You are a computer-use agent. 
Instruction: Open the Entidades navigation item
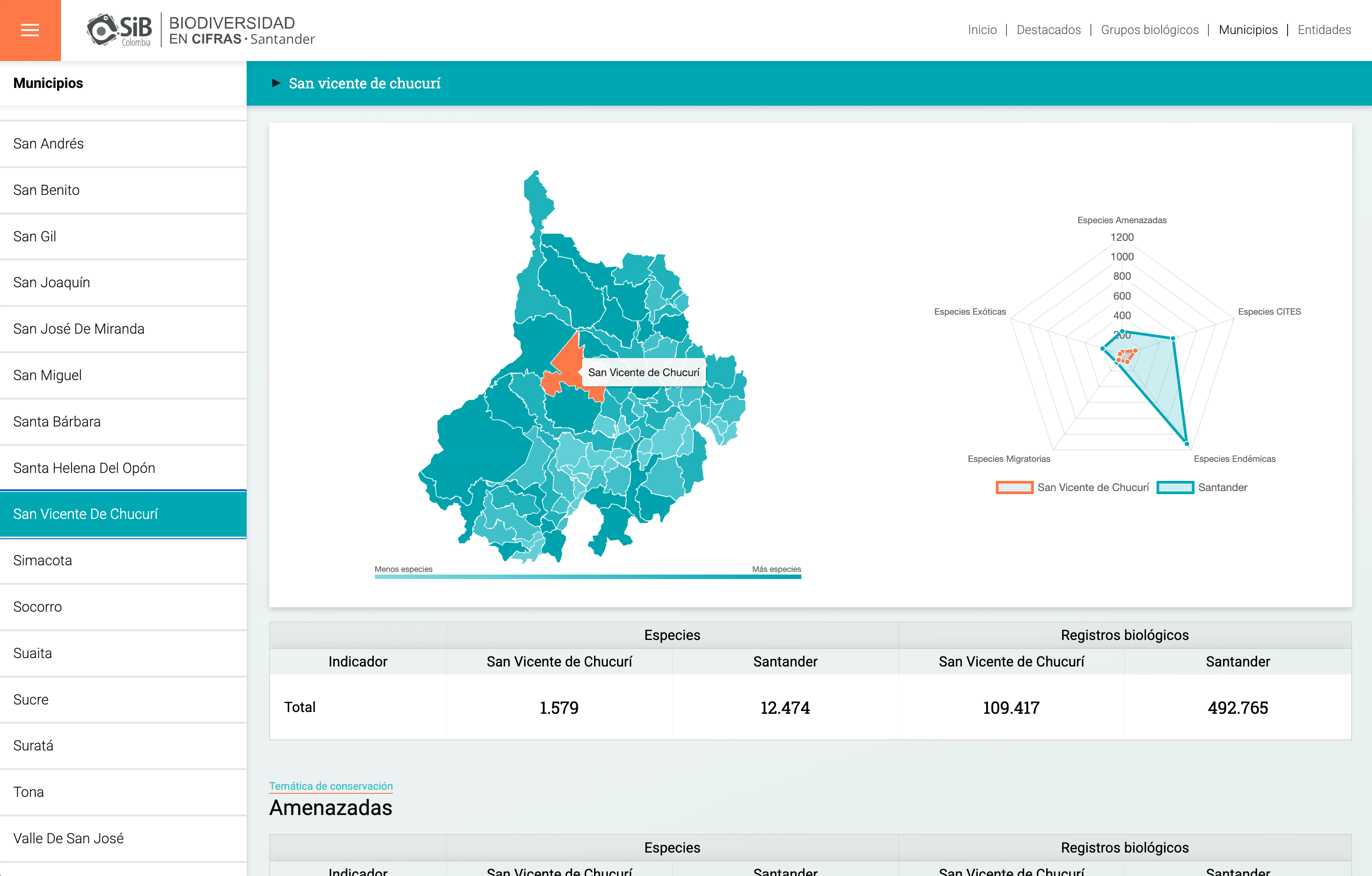tap(1324, 30)
